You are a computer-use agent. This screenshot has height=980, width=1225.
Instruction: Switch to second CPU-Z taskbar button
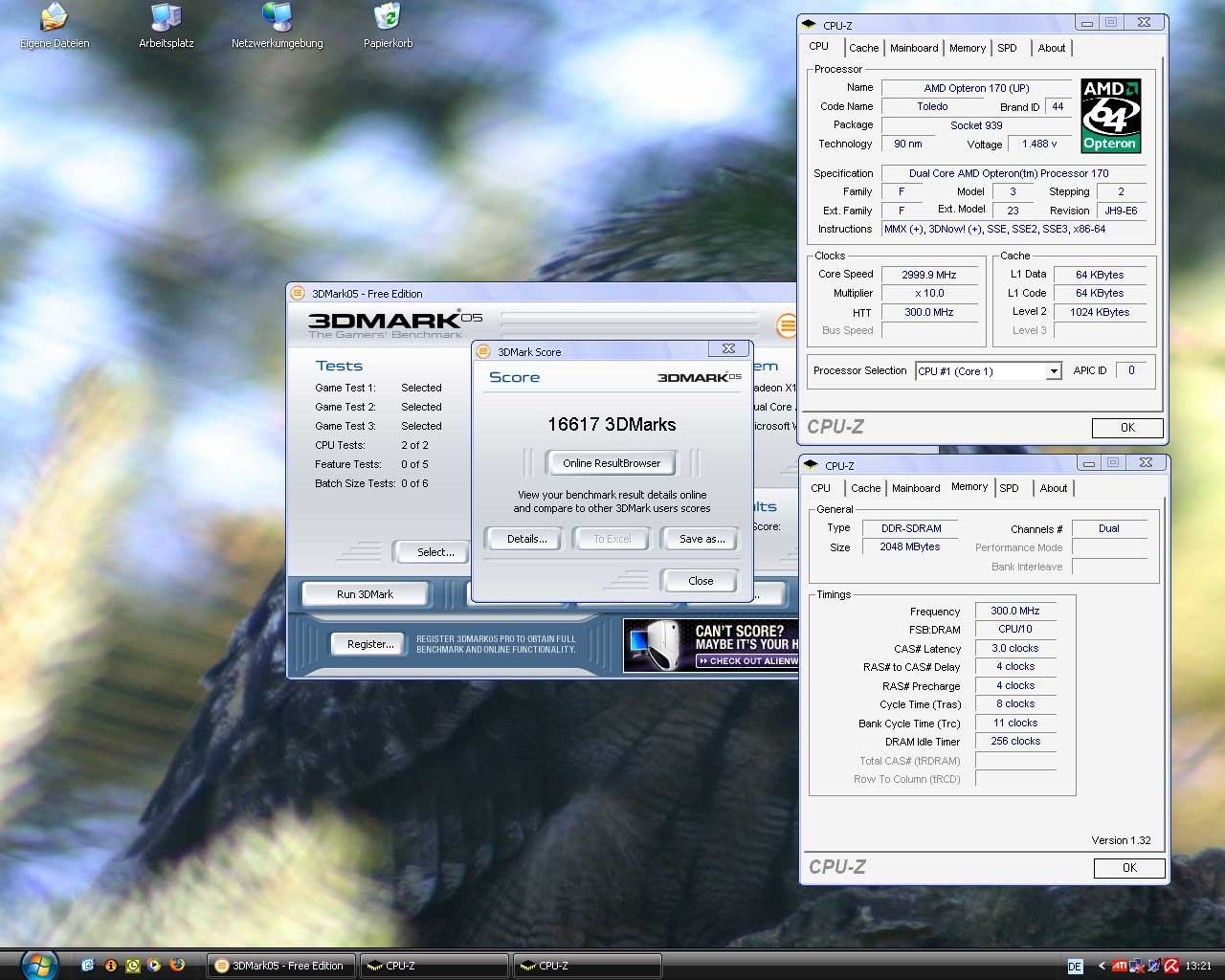tap(588, 966)
